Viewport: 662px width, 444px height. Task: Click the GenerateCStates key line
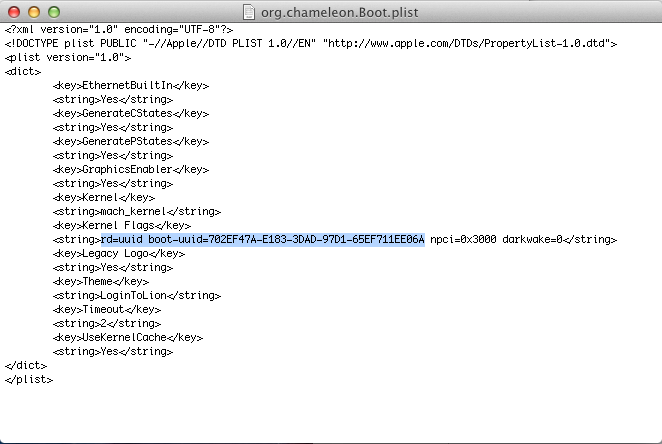(131, 113)
